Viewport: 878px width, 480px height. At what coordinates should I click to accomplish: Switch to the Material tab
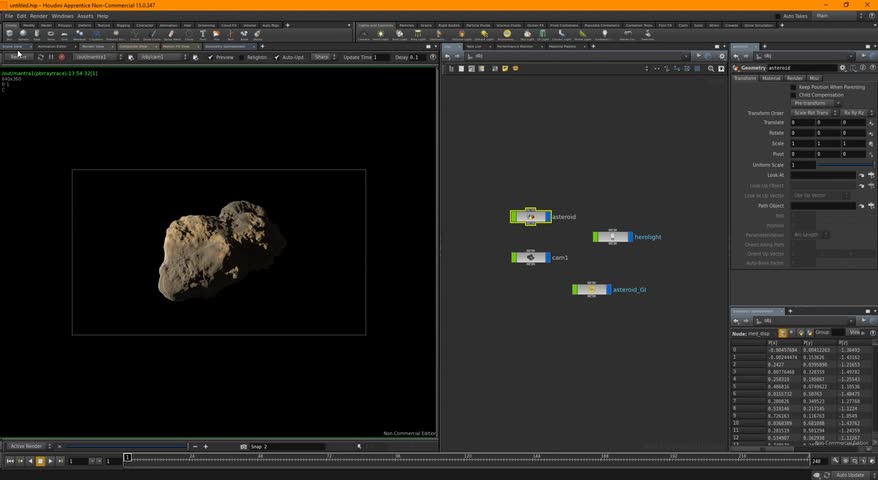tap(771, 78)
